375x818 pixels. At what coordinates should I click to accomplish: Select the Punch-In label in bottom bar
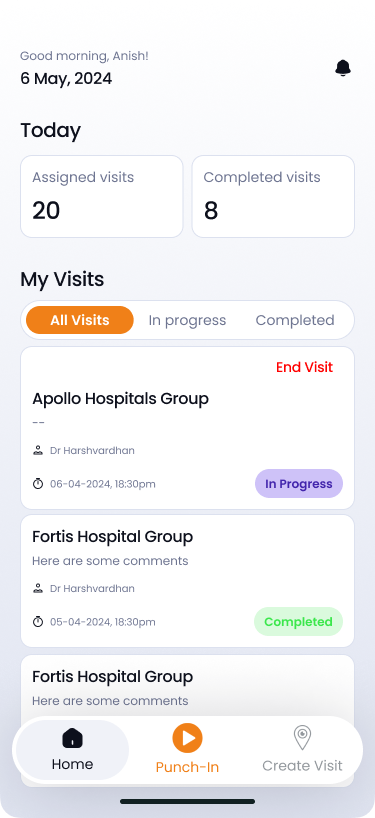coord(187,767)
